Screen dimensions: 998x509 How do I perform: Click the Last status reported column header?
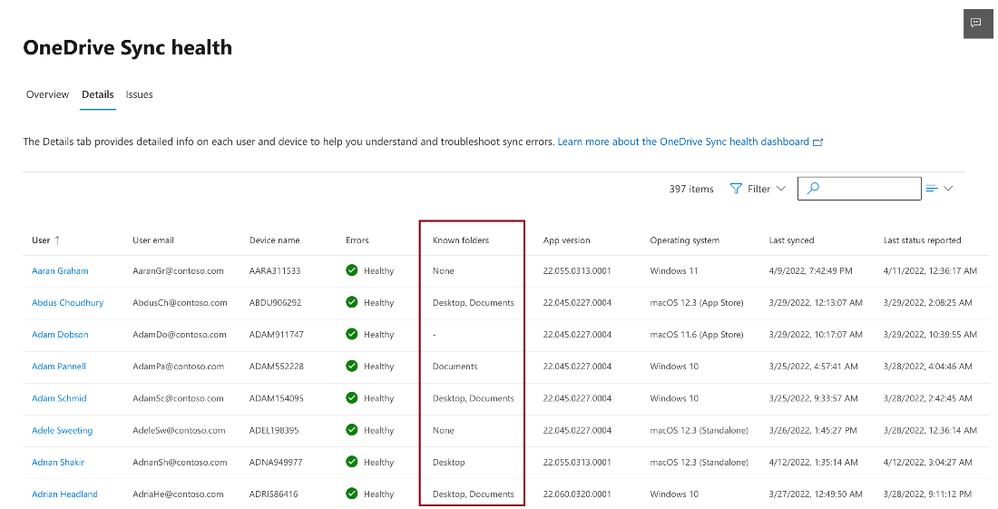(922, 240)
